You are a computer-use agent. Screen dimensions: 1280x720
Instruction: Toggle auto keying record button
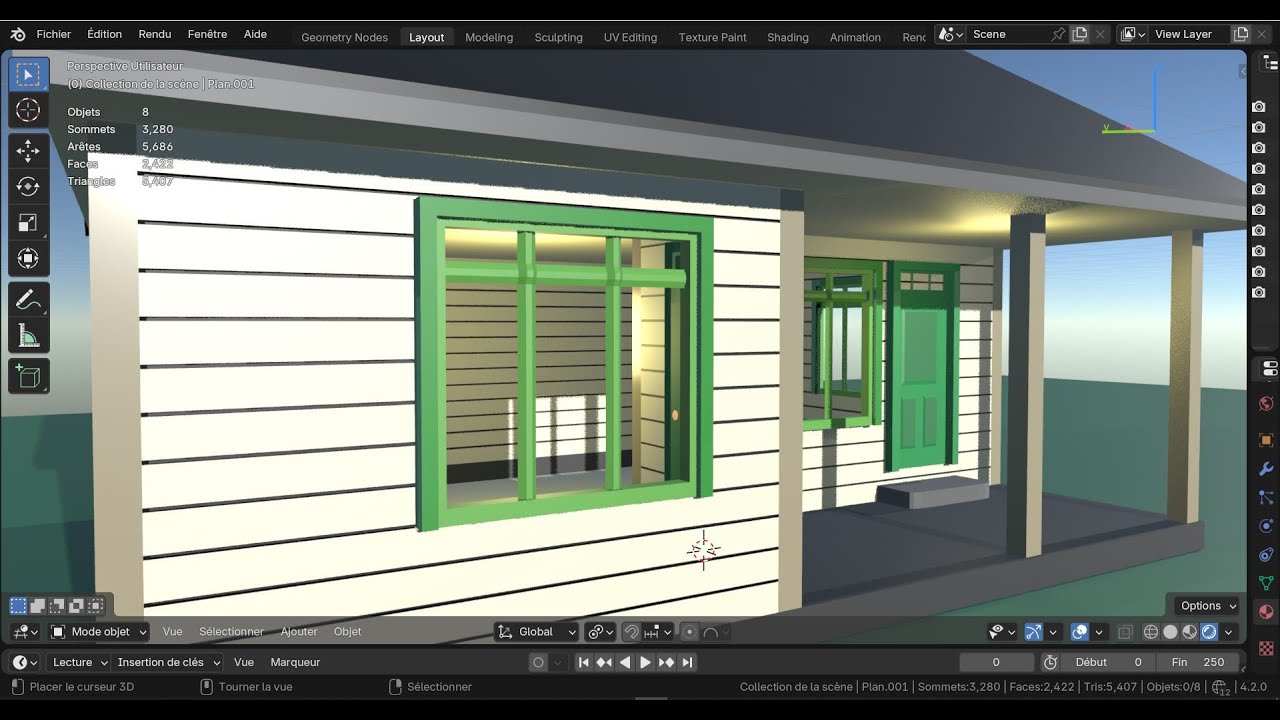pyautogui.click(x=538, y=662)
